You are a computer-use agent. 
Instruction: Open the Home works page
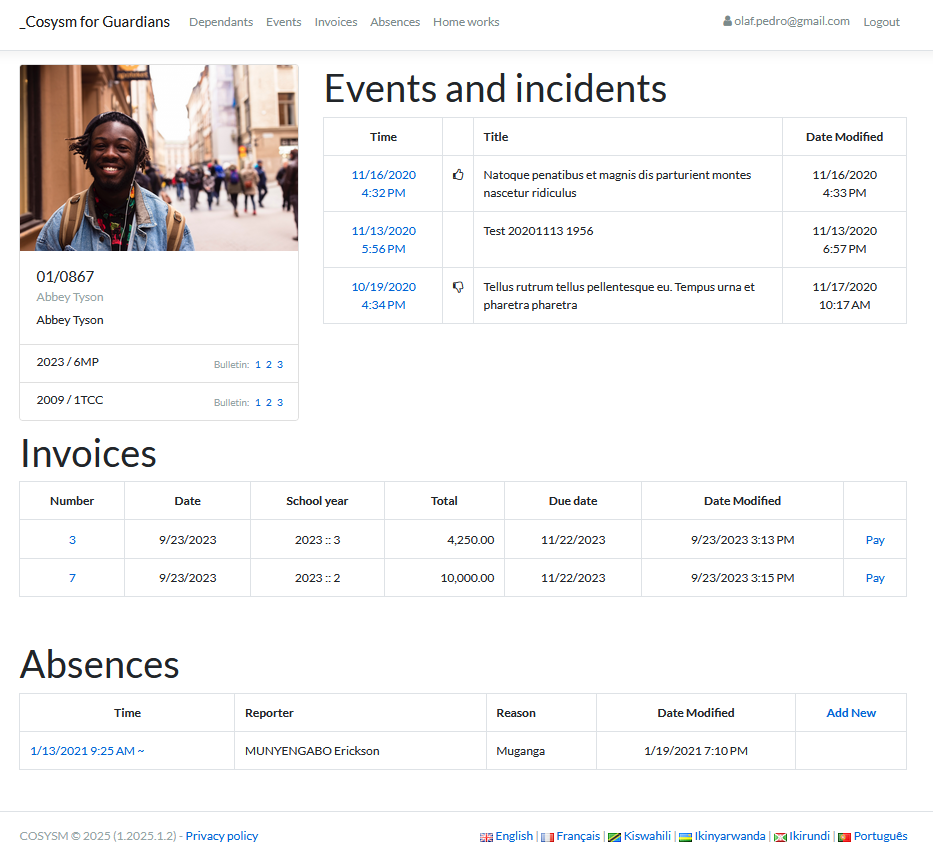tap(466, 22)
